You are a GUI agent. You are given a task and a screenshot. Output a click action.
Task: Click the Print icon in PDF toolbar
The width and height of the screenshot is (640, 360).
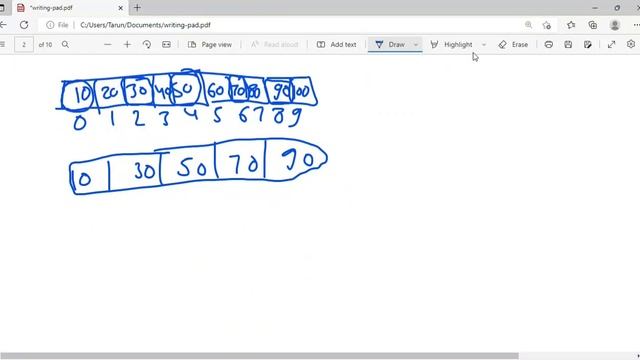[x=549, y=44]
